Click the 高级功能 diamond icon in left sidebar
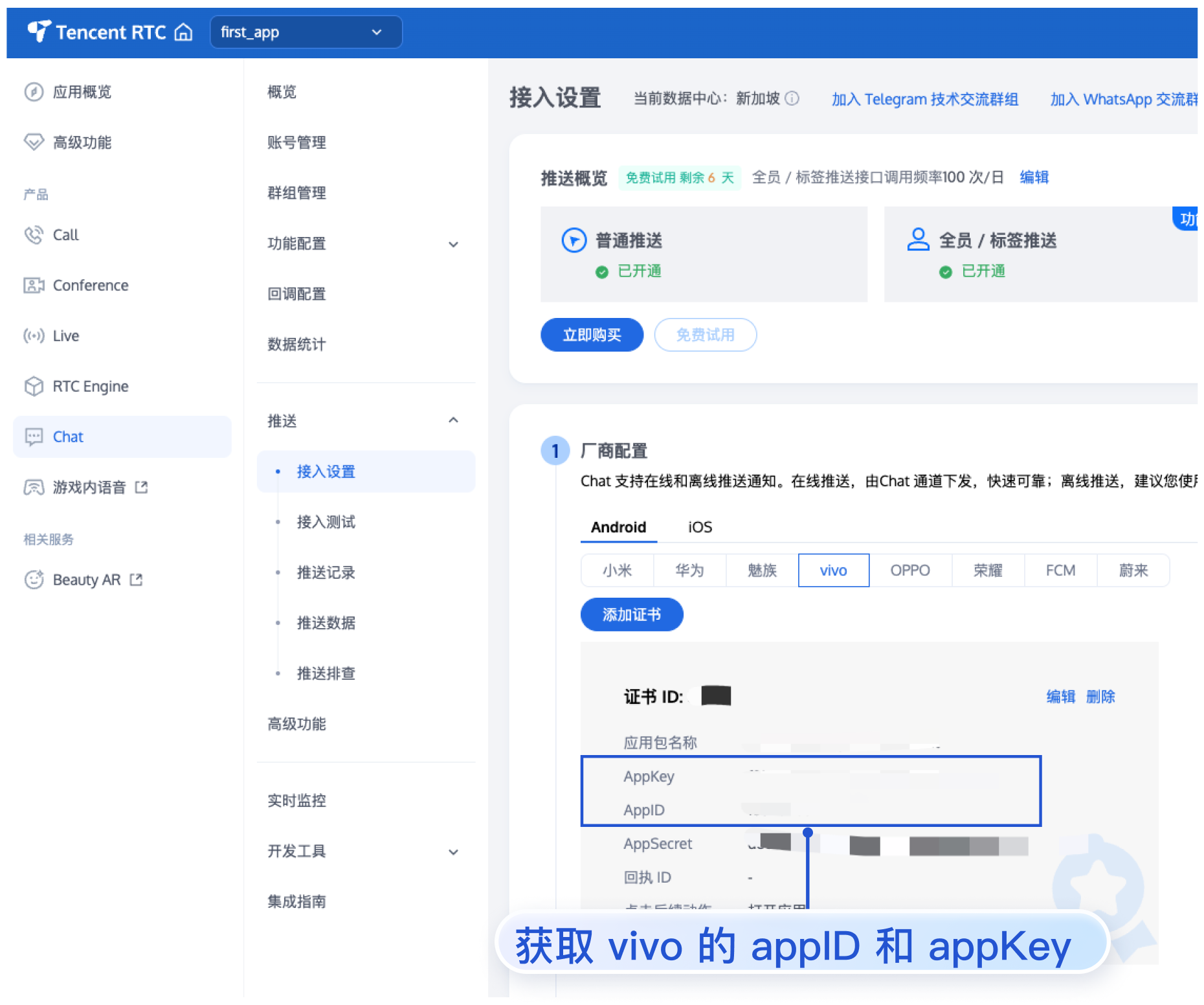Viewport: 1204px width, 1005px height. 34,142
